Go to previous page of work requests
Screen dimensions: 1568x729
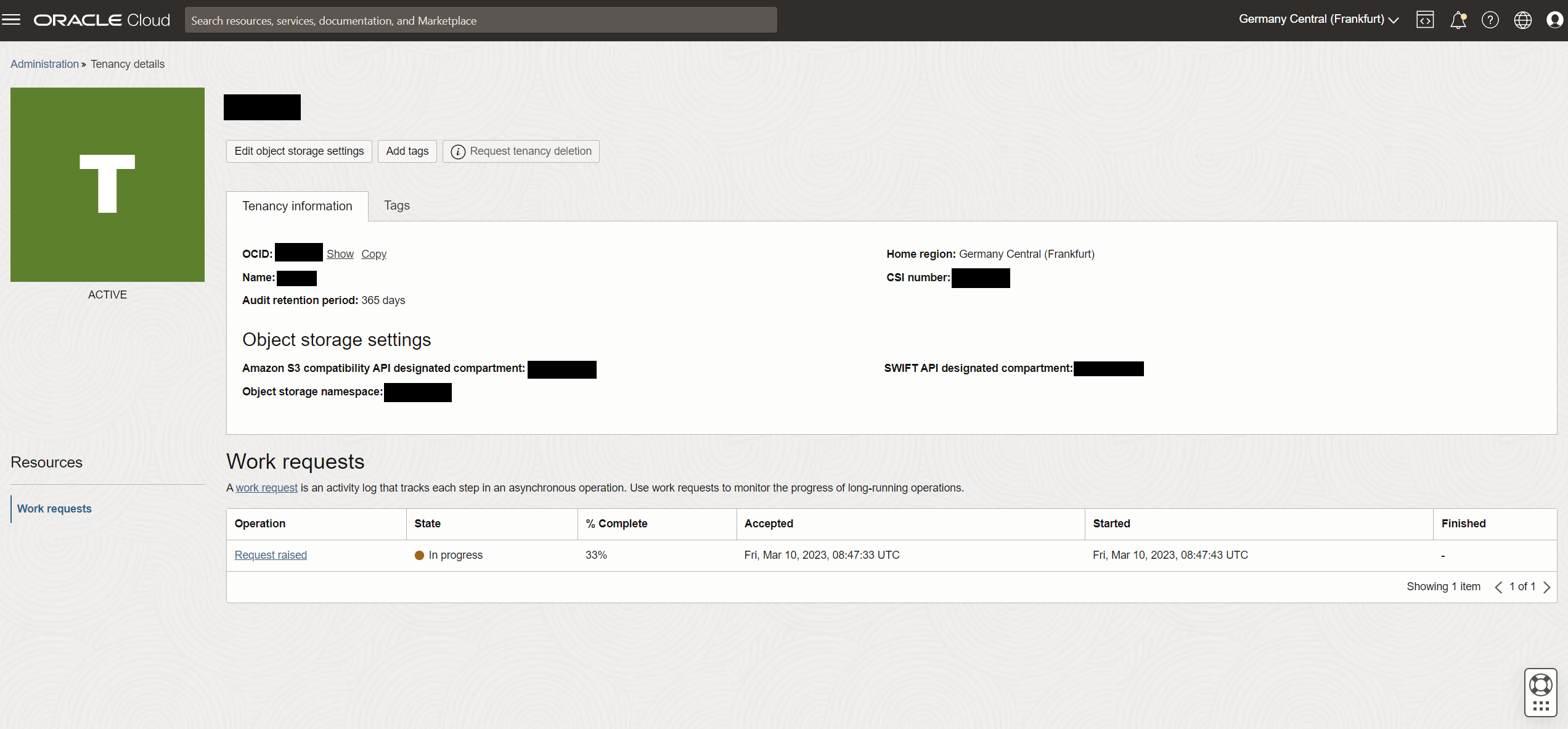tap(1498, 587)
